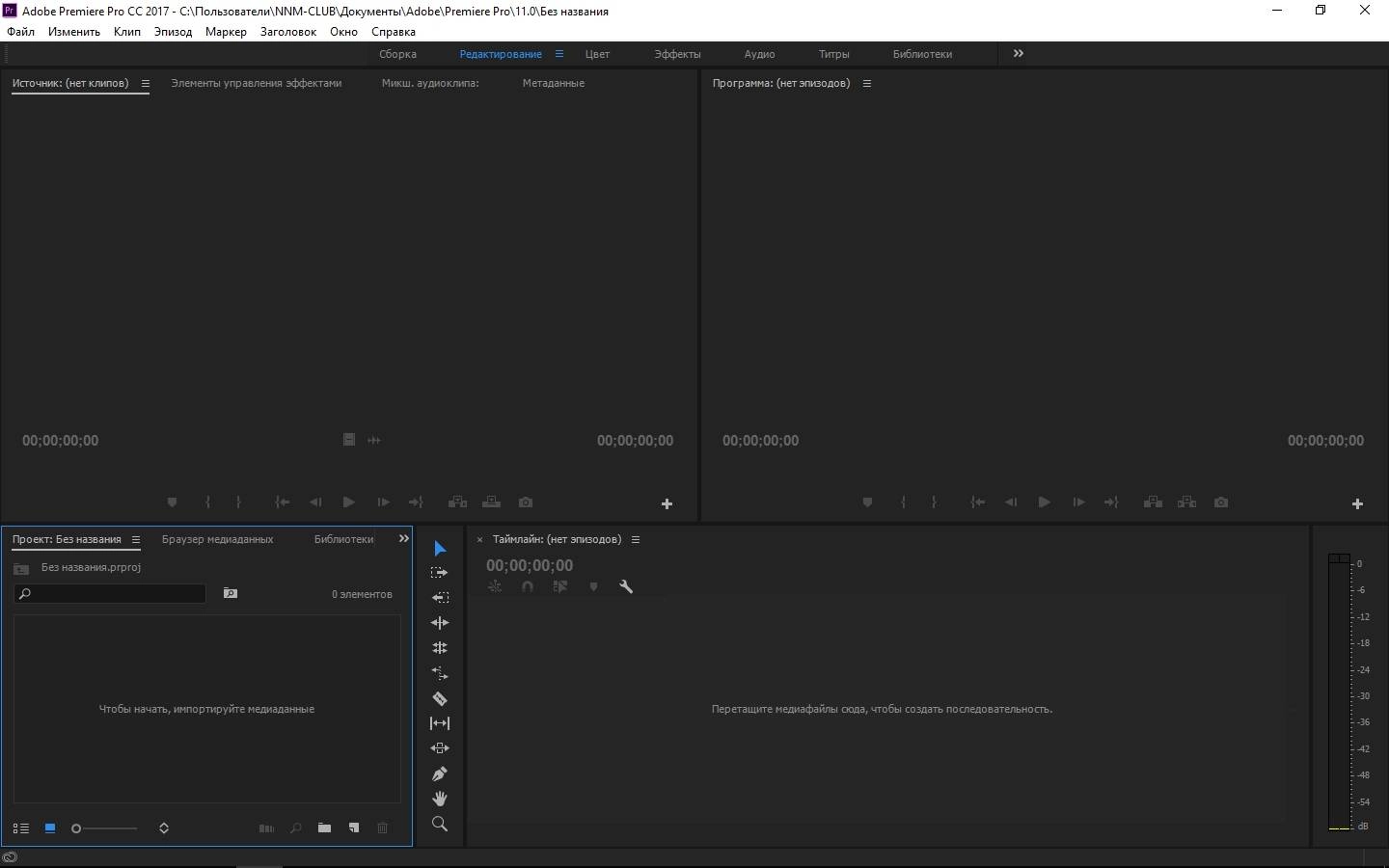The image size is (1389, 868).
Task: Select the Track Select Forward tool
Action: pos(440,573)
